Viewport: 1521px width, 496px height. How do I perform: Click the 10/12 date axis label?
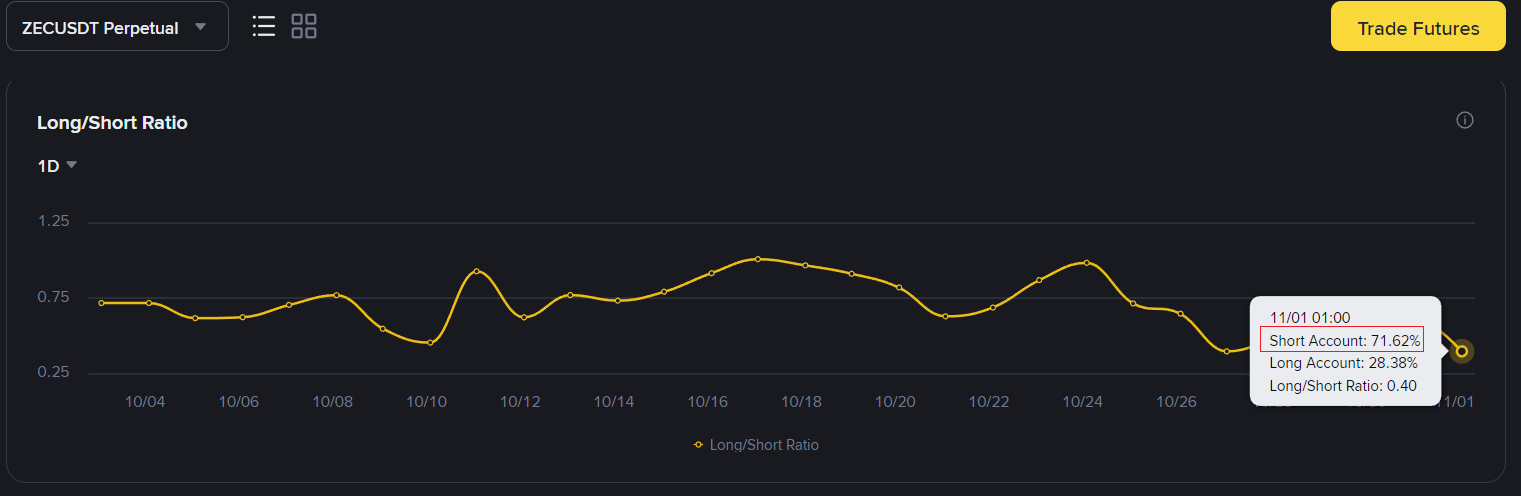520,402
